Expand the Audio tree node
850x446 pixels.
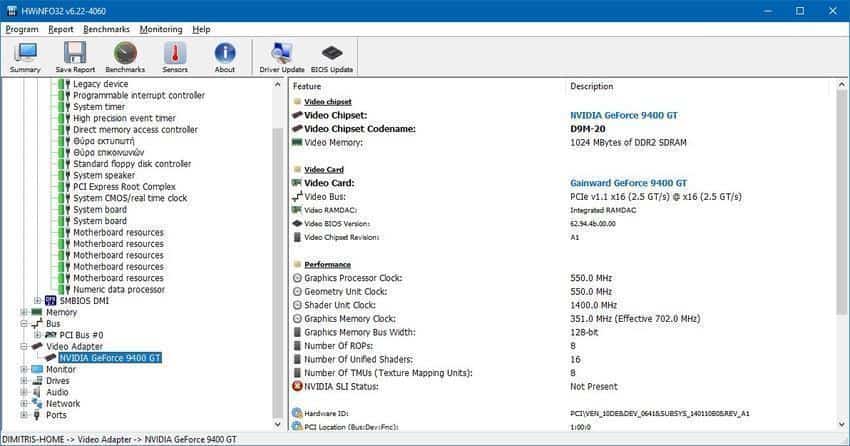point(24,392)
